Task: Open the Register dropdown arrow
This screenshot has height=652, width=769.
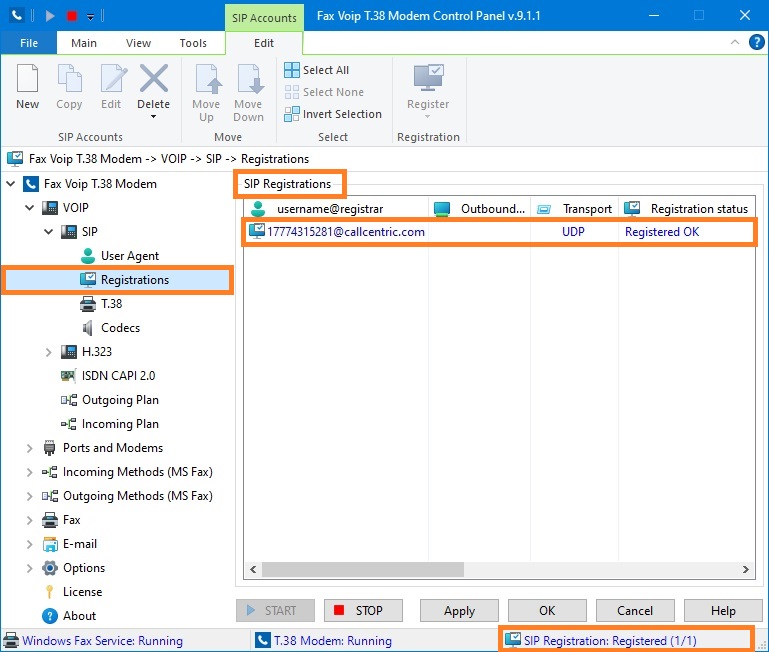Action: (x=427, y=117)
